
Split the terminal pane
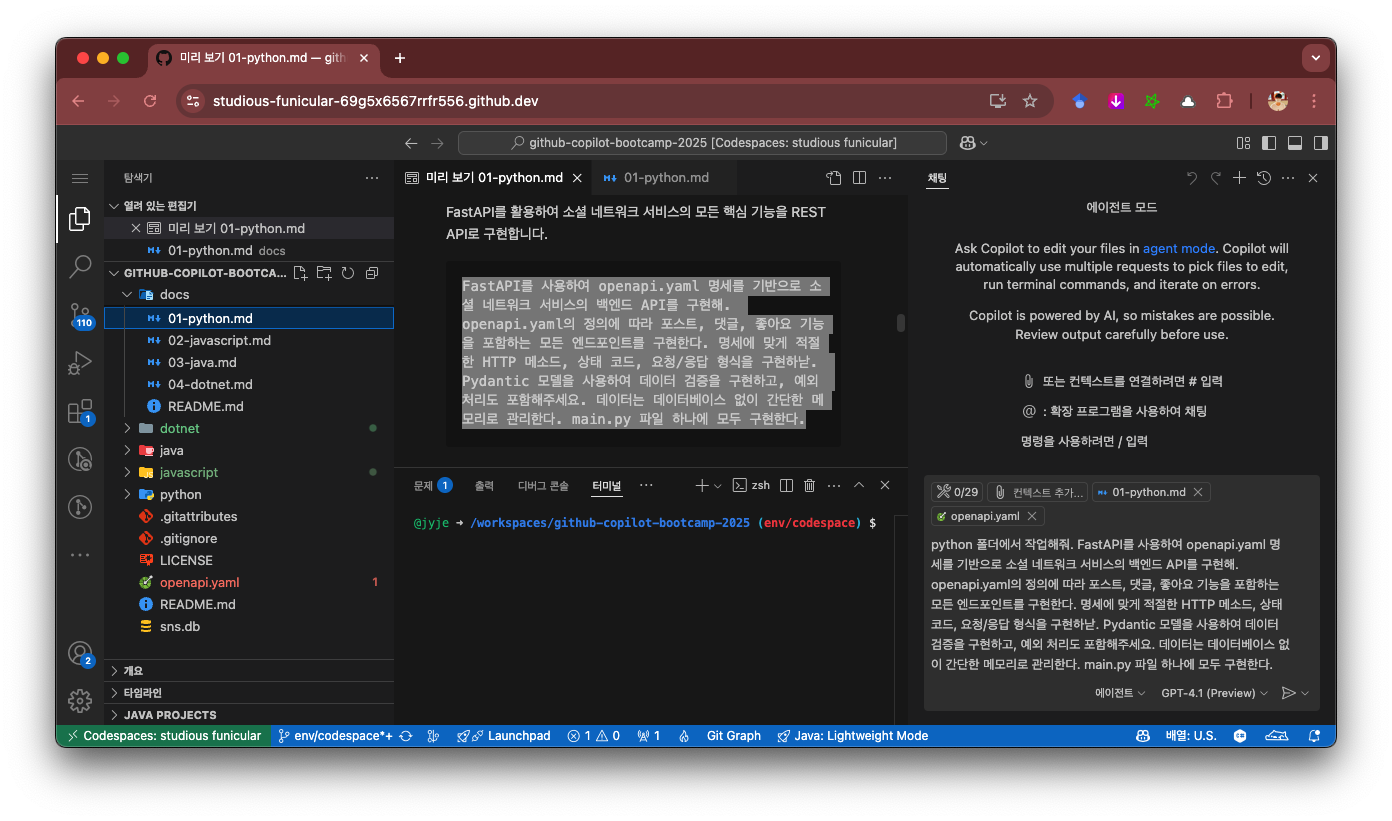click(x=786, y=485)
